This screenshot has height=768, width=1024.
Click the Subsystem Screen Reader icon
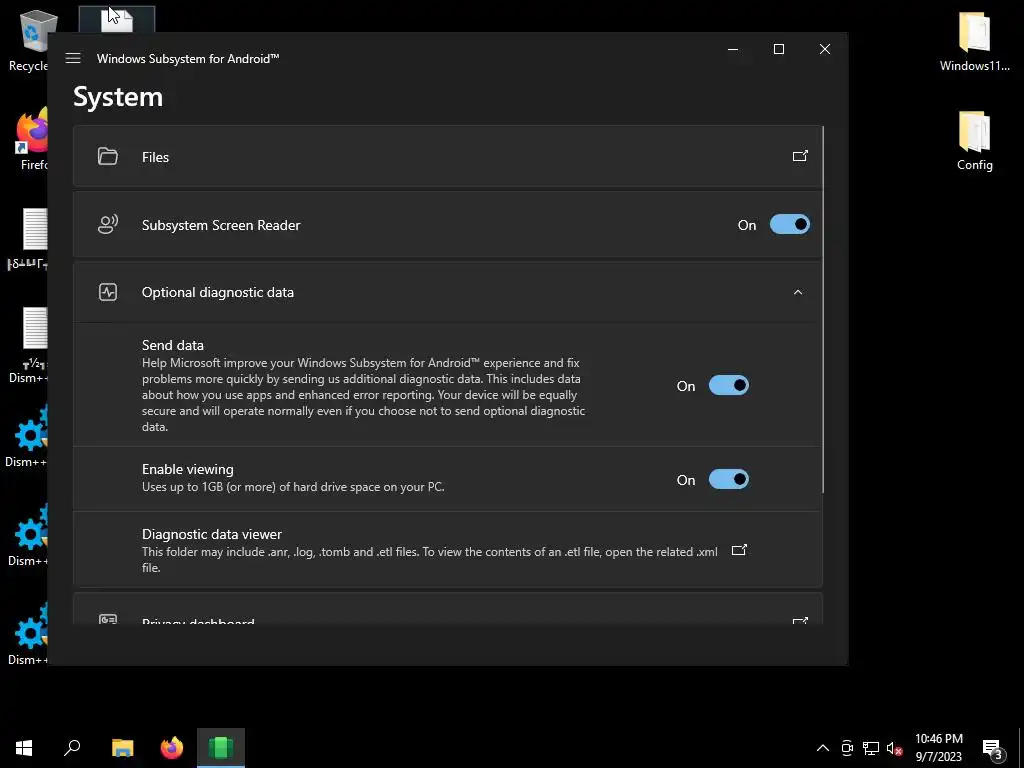click(108, 225)
